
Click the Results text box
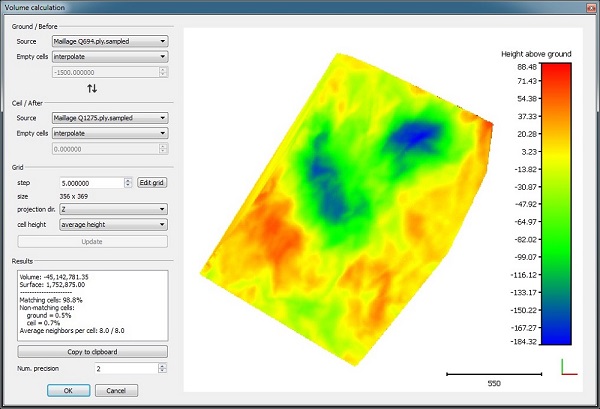pos(93,305)
